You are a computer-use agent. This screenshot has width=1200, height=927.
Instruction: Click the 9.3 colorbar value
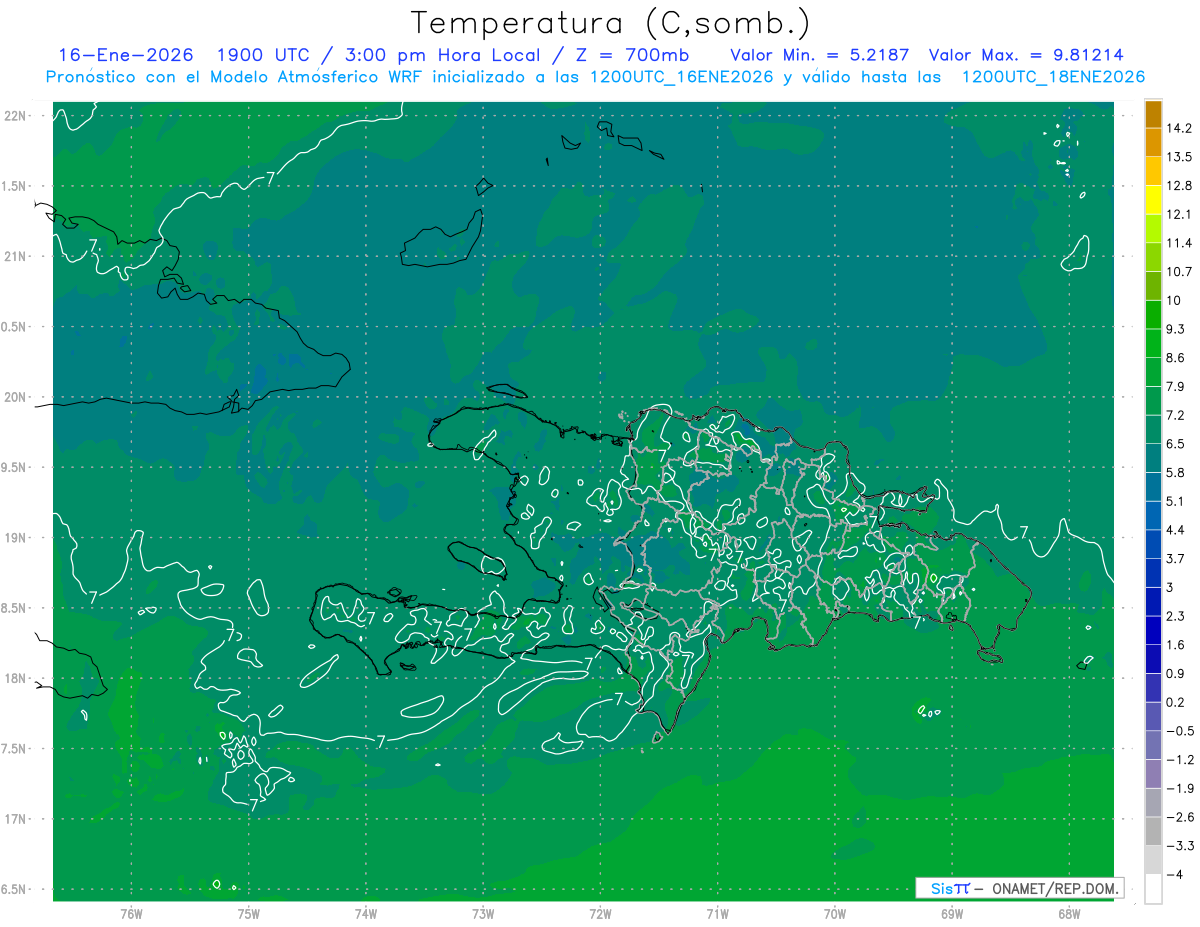click(1176, 329)
